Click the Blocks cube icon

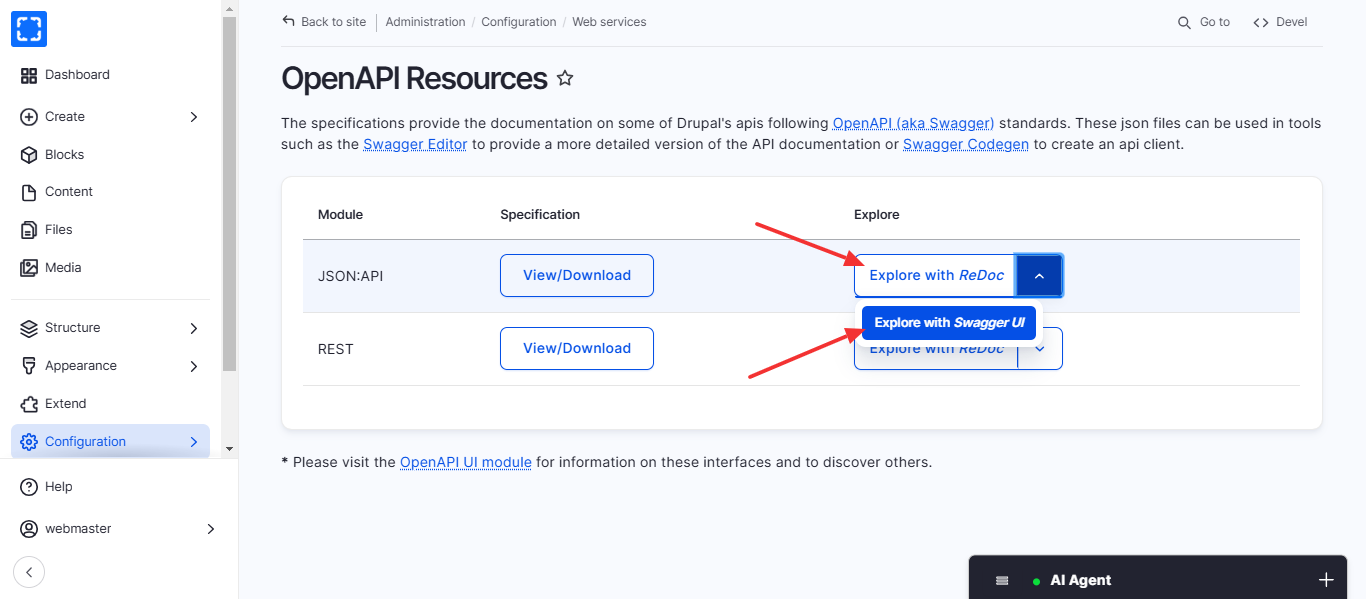point(29,155)
